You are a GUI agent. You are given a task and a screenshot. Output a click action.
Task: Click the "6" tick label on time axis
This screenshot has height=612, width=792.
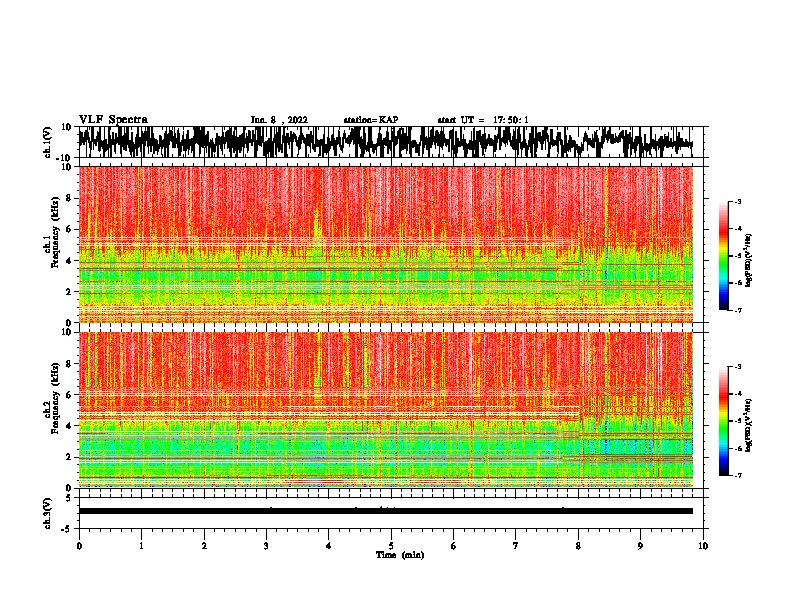(x=454, y=546)
